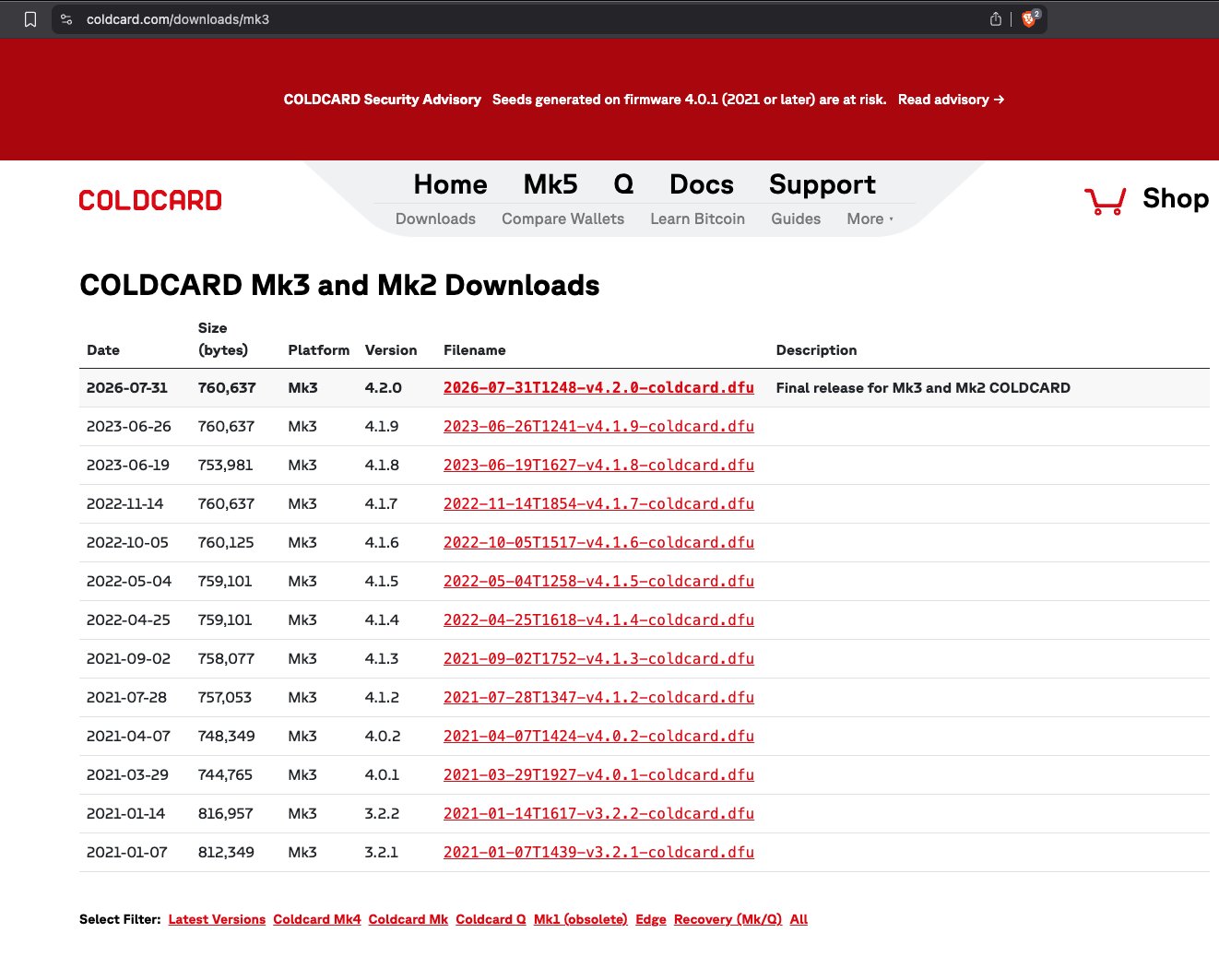Screen dimensions: 1219x980
Task: Select the Edge filter
Action: click(651, 919)
